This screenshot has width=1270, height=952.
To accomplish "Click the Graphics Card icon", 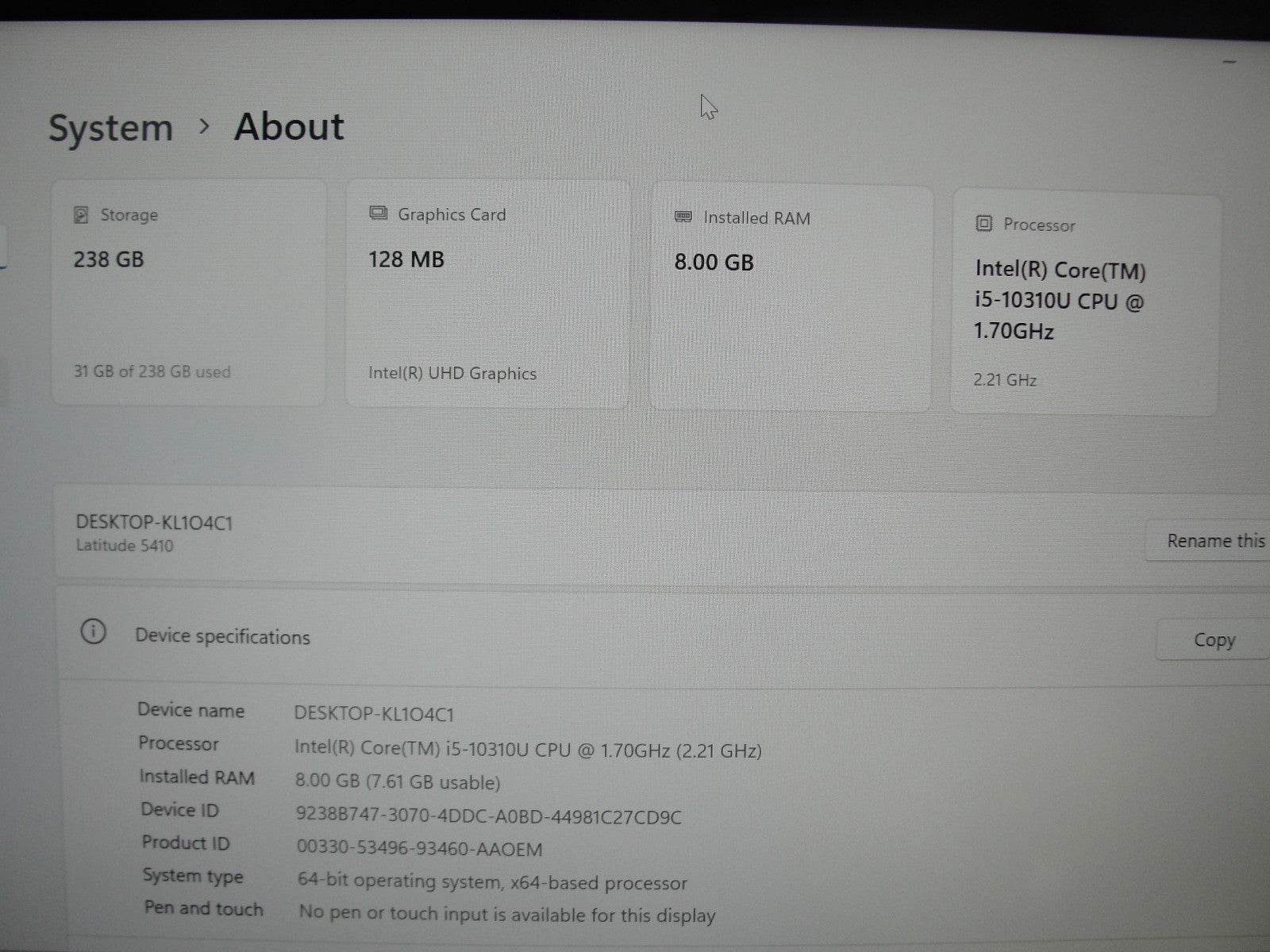I will click(377, 213).
